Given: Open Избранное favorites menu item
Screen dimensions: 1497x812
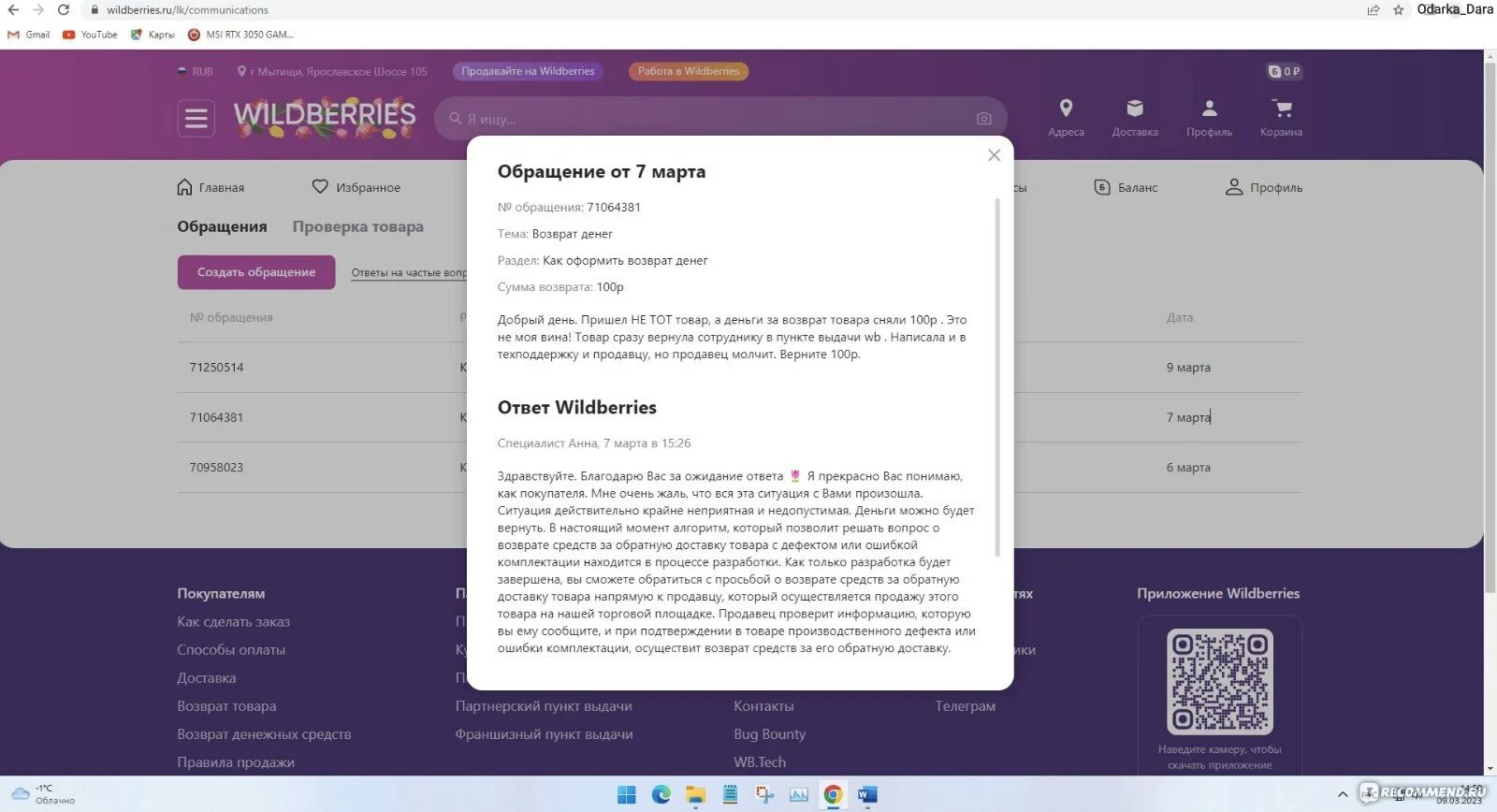Looking at the screenshot, I should (356, 187).
